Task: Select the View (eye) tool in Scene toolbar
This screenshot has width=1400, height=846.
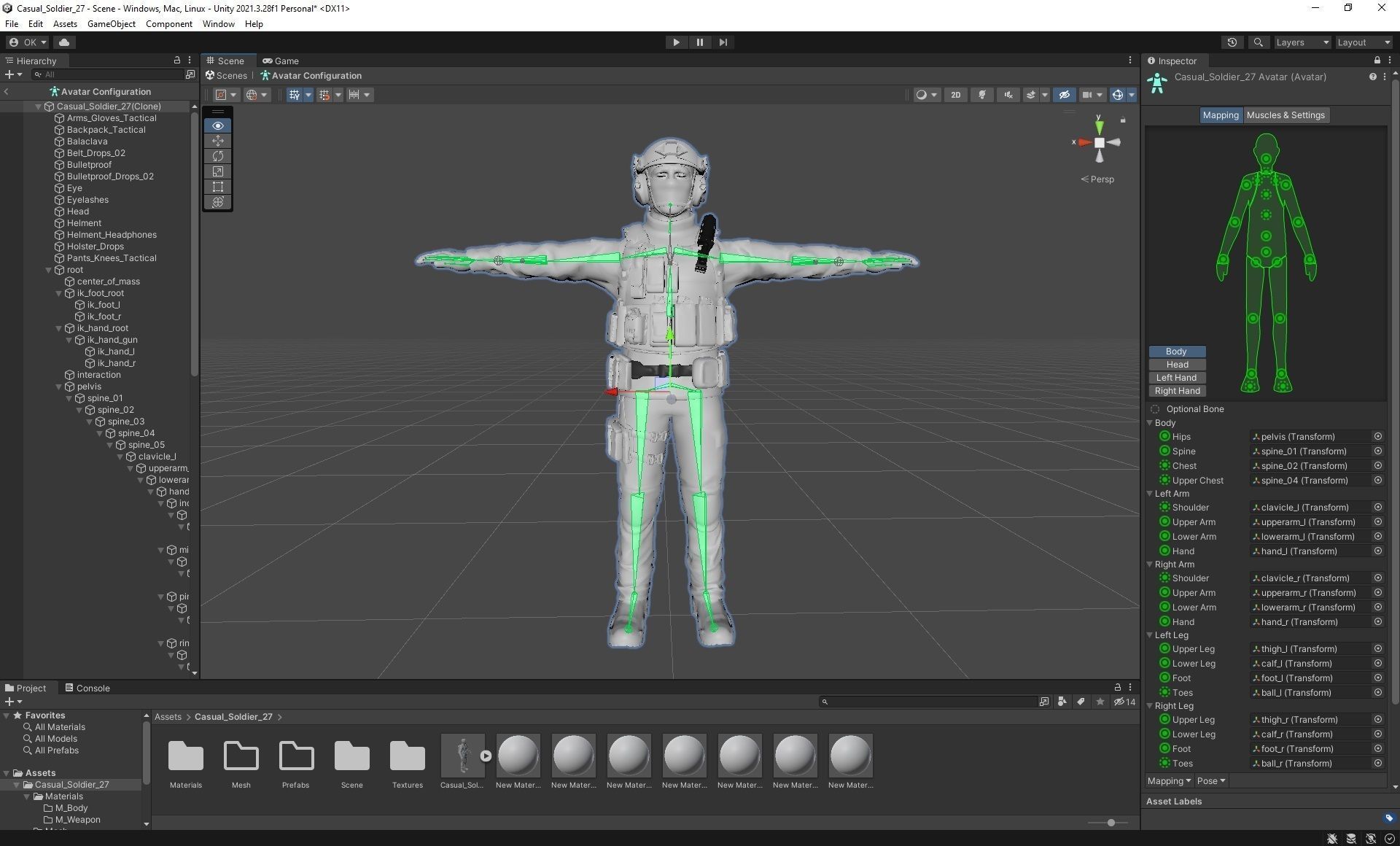Action: pyautogui.click(x=217, y=125)
